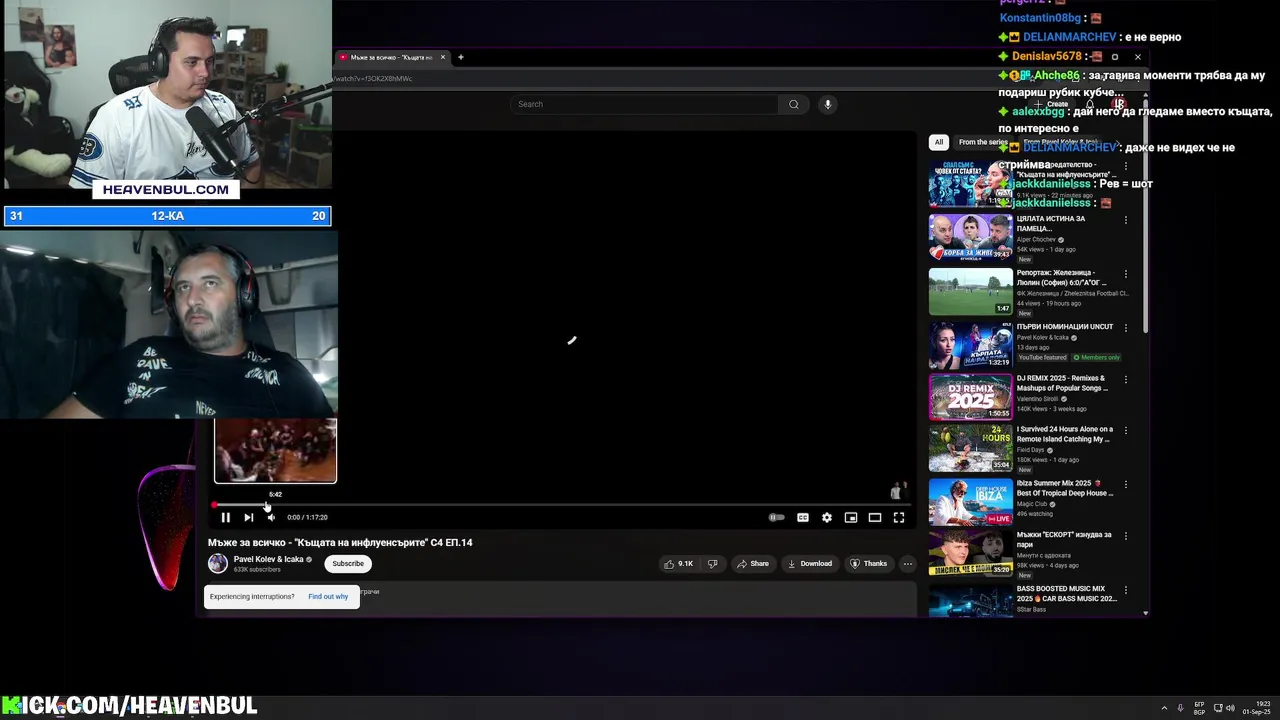
Task: Open I Survived 24 Hours Alone thumbnail
Action: tap(970, 448)
